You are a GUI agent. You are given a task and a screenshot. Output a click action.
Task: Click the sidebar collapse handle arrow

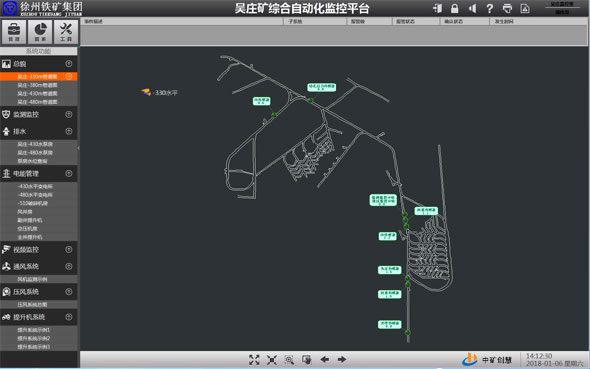pos(79,148)
